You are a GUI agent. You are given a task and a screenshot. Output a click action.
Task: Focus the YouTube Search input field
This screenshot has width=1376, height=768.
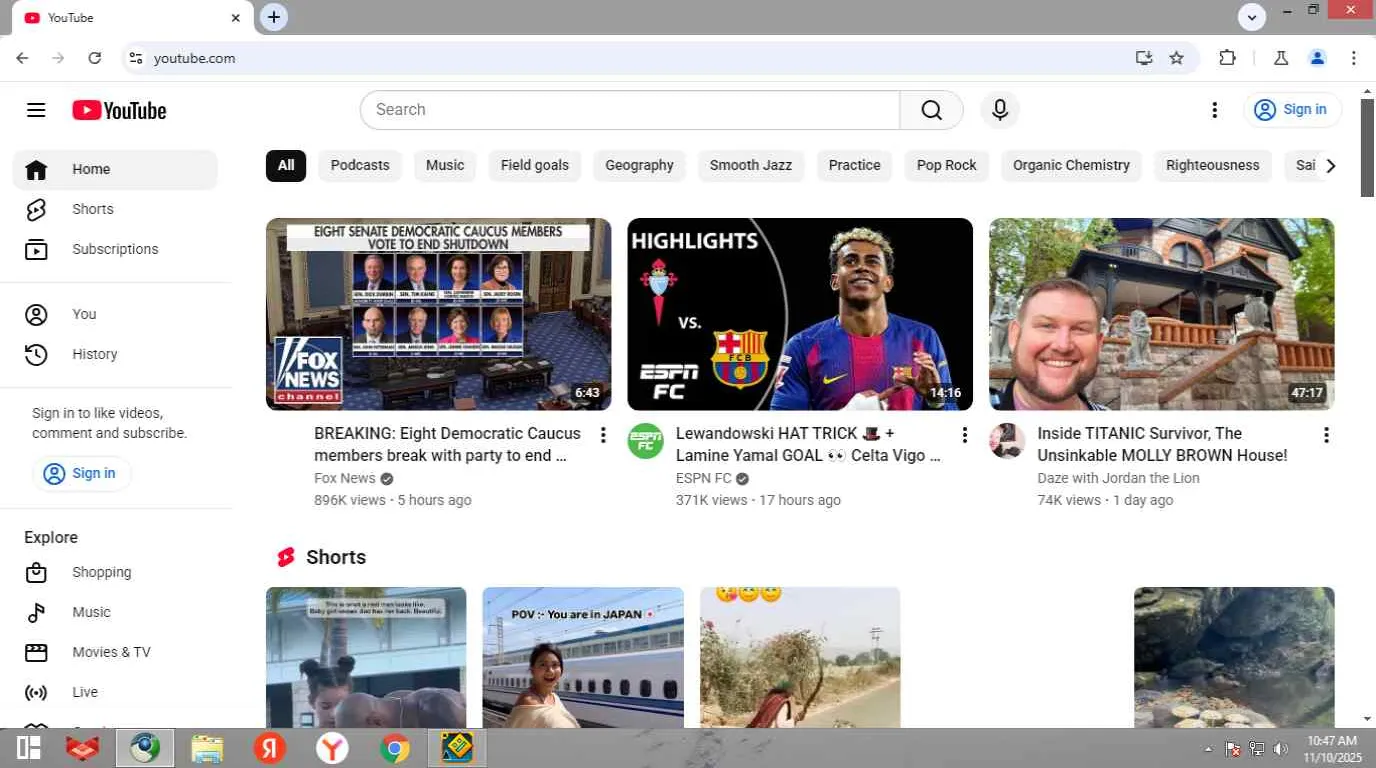tap(630, 110)
